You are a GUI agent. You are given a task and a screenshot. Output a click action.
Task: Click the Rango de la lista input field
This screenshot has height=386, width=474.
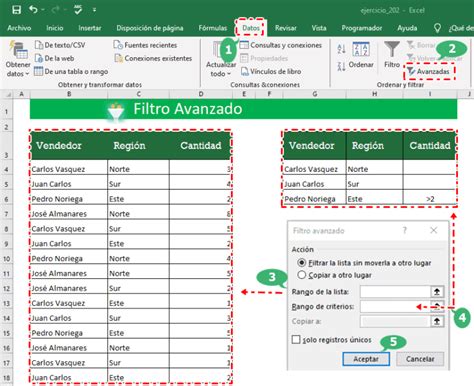click(395, 292)
